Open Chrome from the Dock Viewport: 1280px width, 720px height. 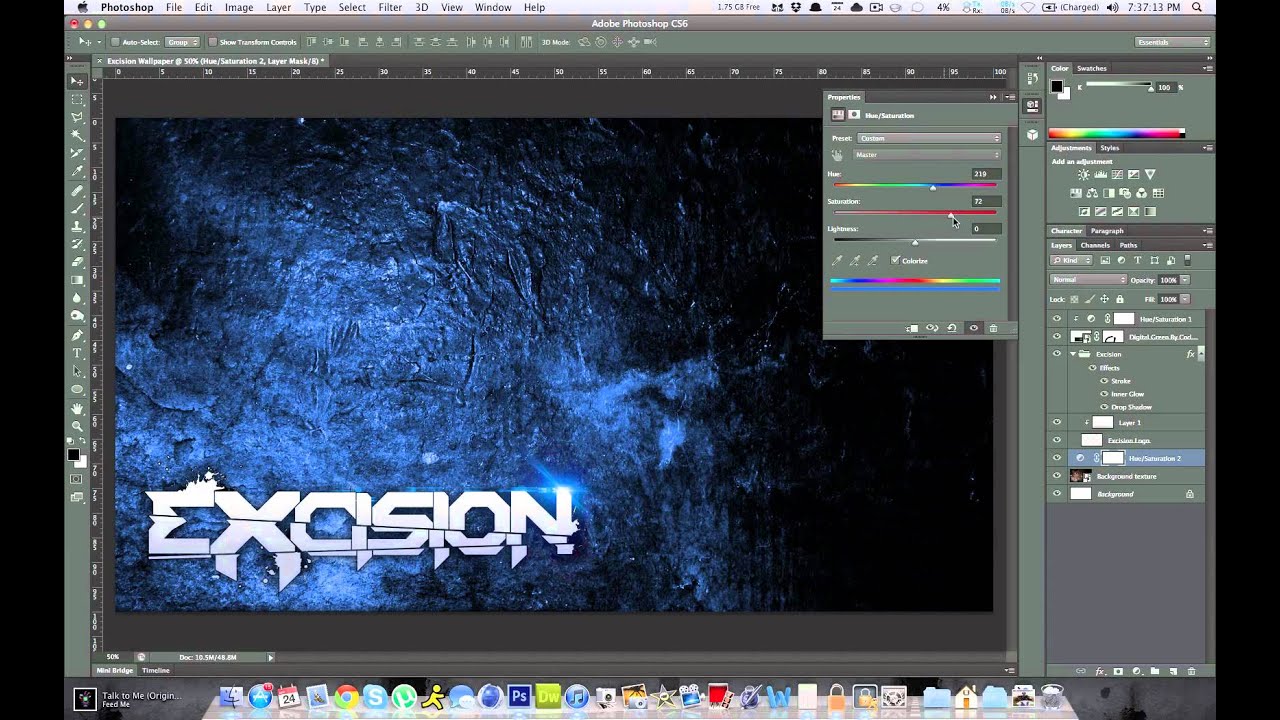click(347, 696)
